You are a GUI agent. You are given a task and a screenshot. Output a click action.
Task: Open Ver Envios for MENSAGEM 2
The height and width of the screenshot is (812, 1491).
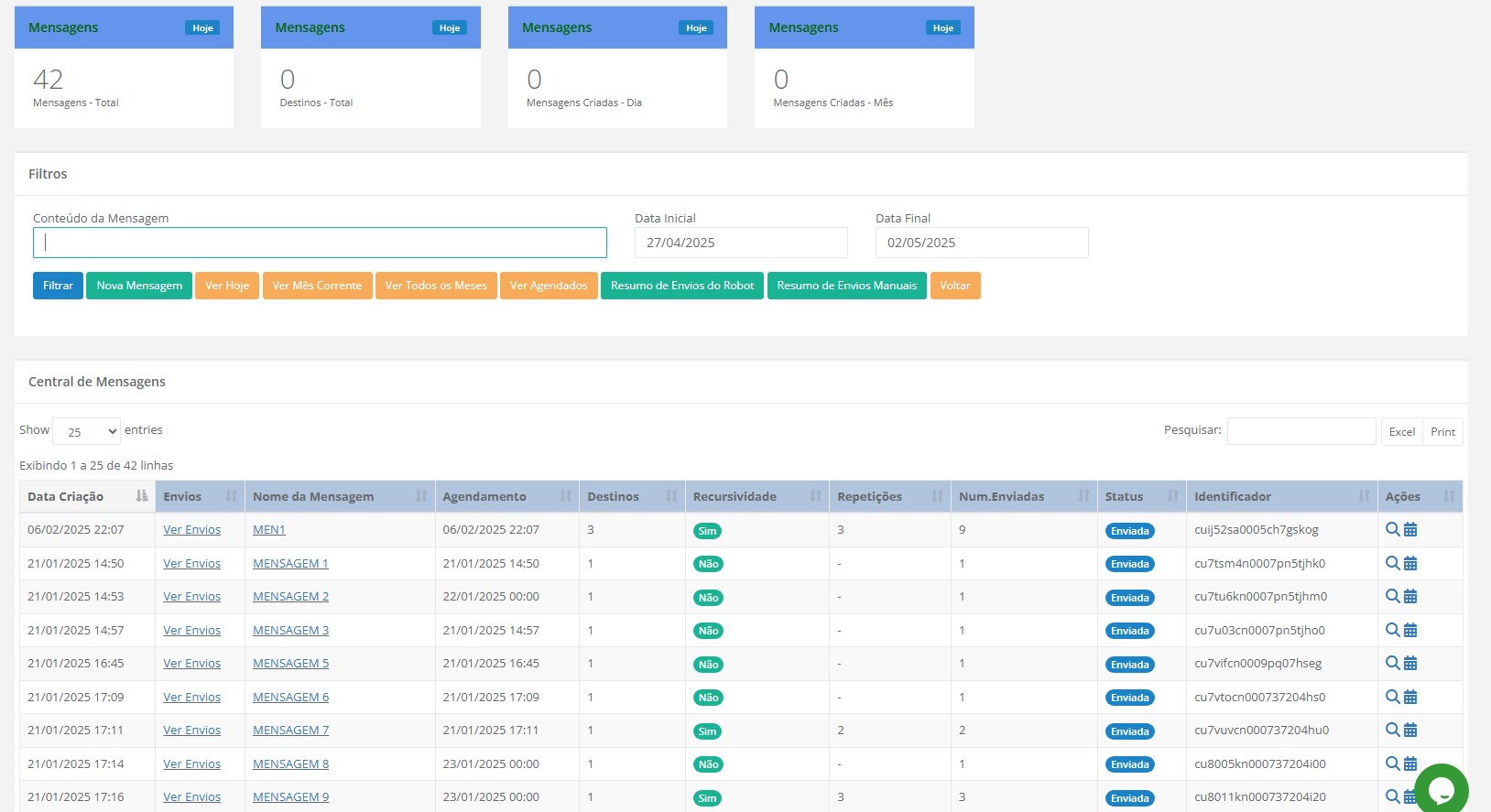click(191, 596)
